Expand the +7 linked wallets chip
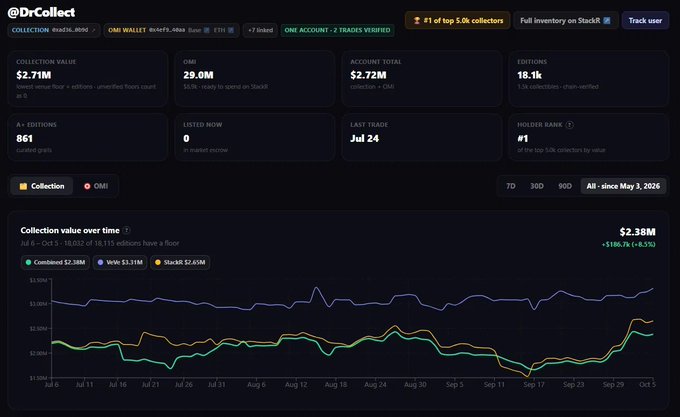Screen dimensions: 680x417 (260, 30)
